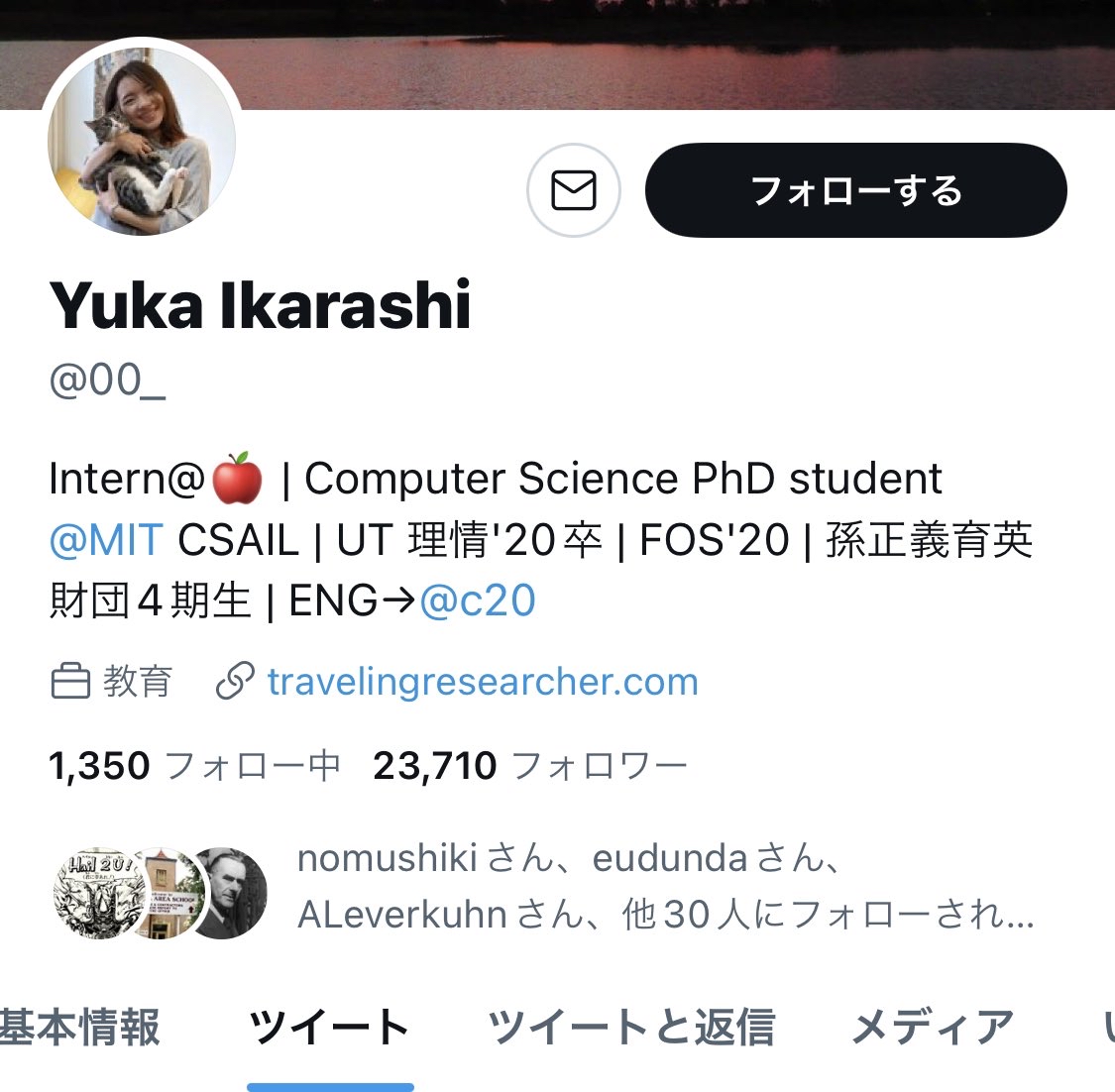Open Yuka Ikarashi's profile photo

[x=142, y=141]
